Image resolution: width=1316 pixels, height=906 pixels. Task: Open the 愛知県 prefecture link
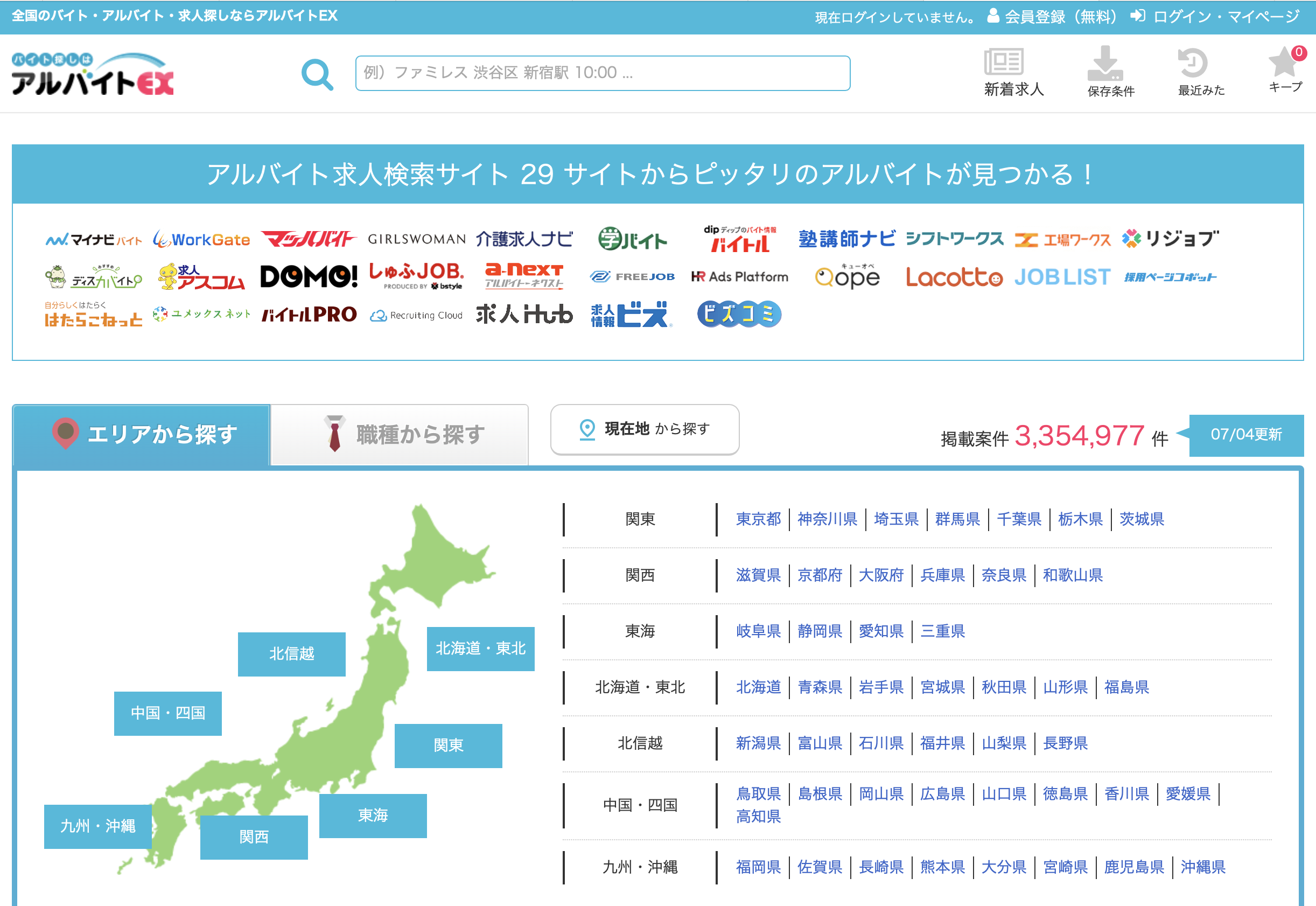tap(881, 631)
